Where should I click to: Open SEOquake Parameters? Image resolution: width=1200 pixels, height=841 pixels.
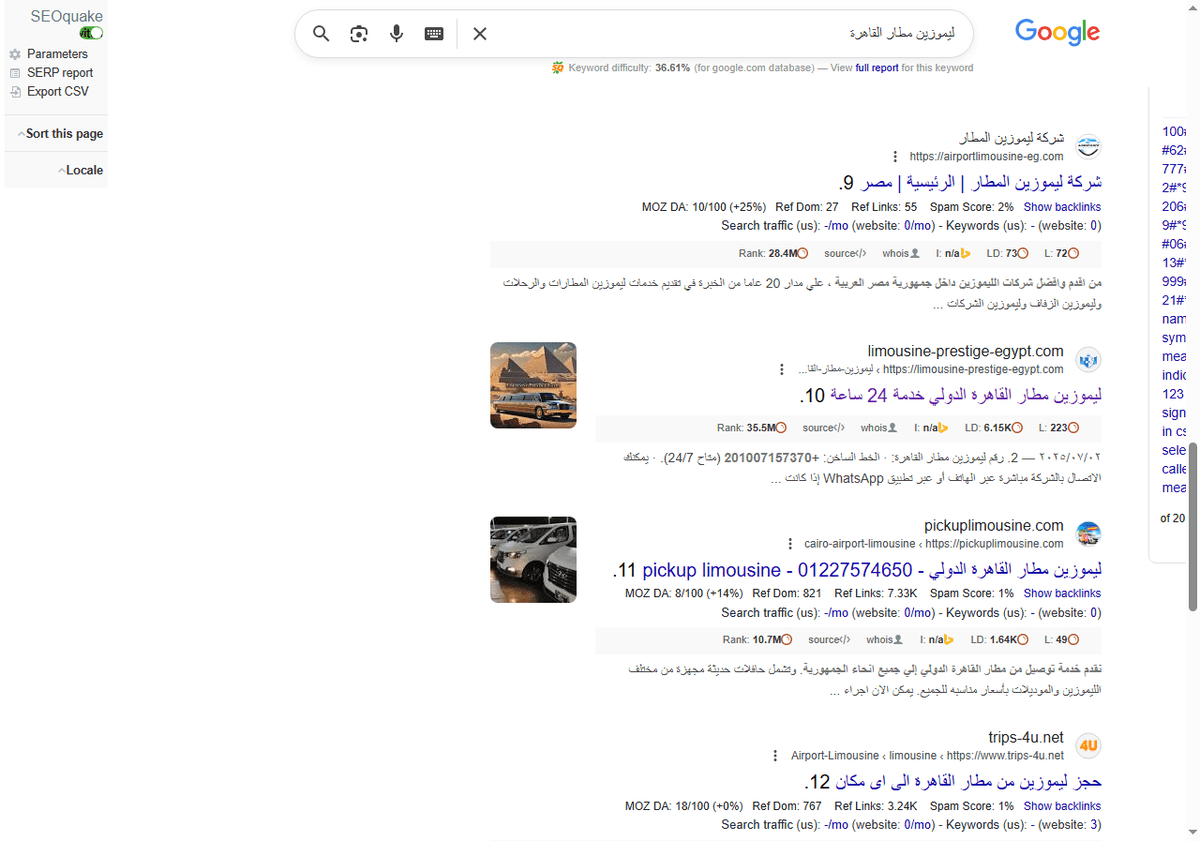(57, 54)
